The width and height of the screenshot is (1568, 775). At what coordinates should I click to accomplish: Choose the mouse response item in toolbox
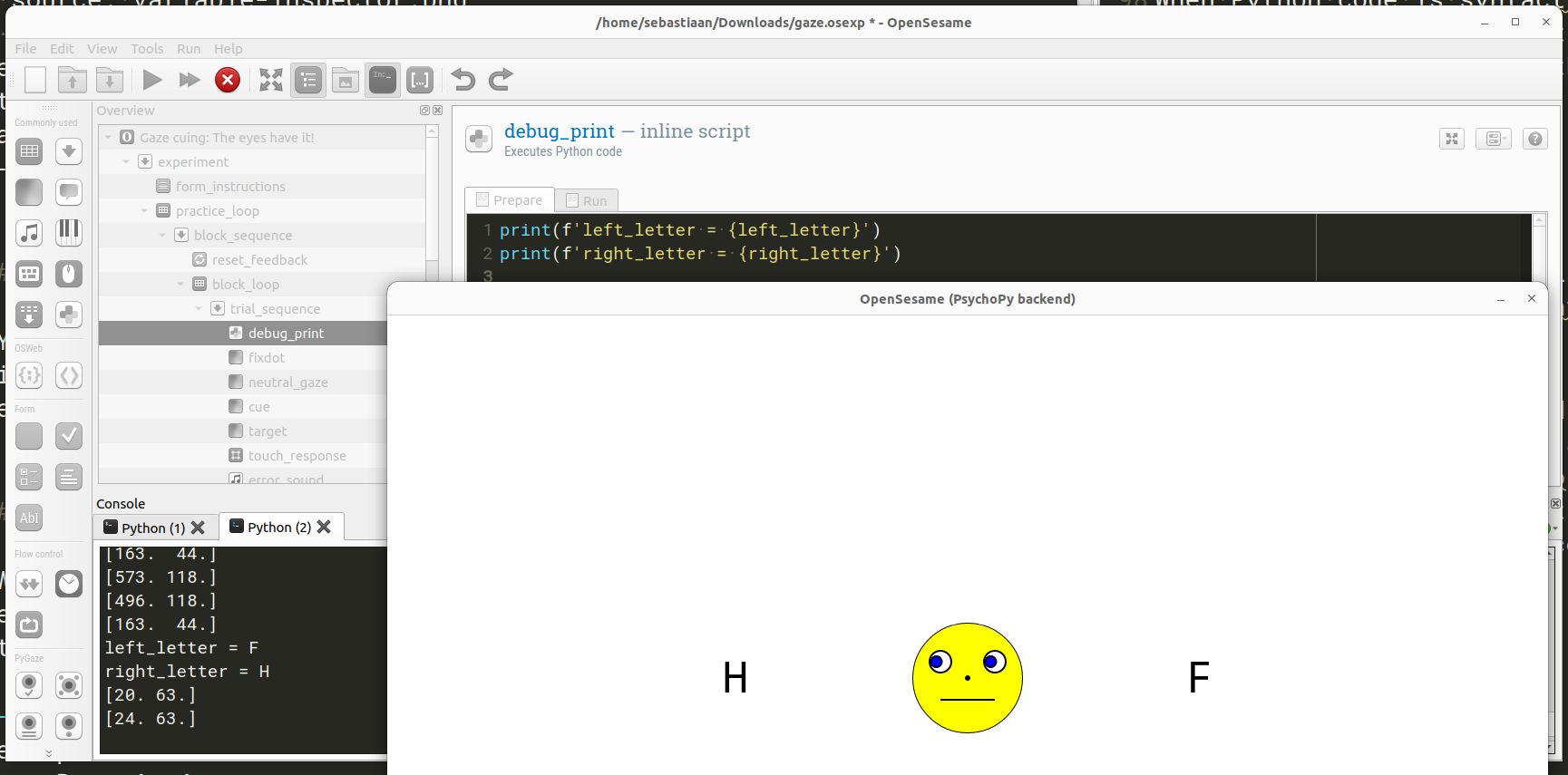tap(69, 274)
